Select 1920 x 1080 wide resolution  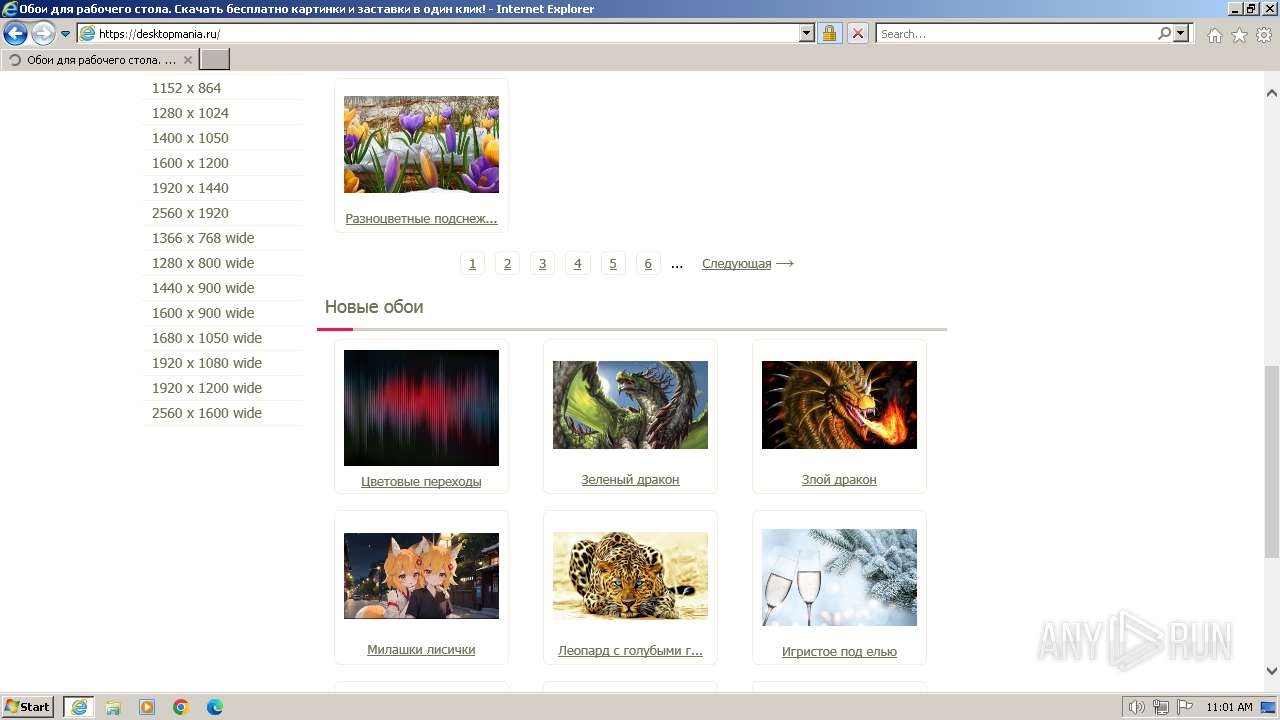click(x=207, y=363)
